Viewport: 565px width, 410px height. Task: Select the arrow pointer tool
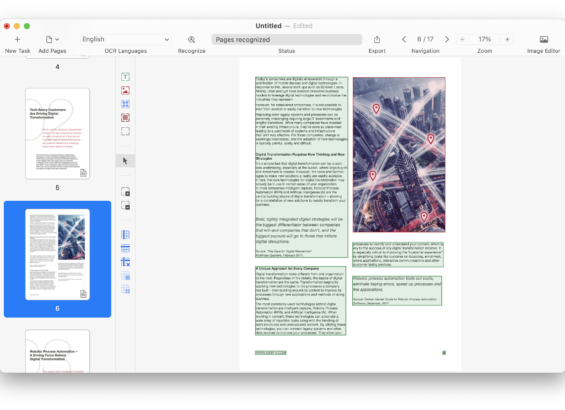[125, 161]
